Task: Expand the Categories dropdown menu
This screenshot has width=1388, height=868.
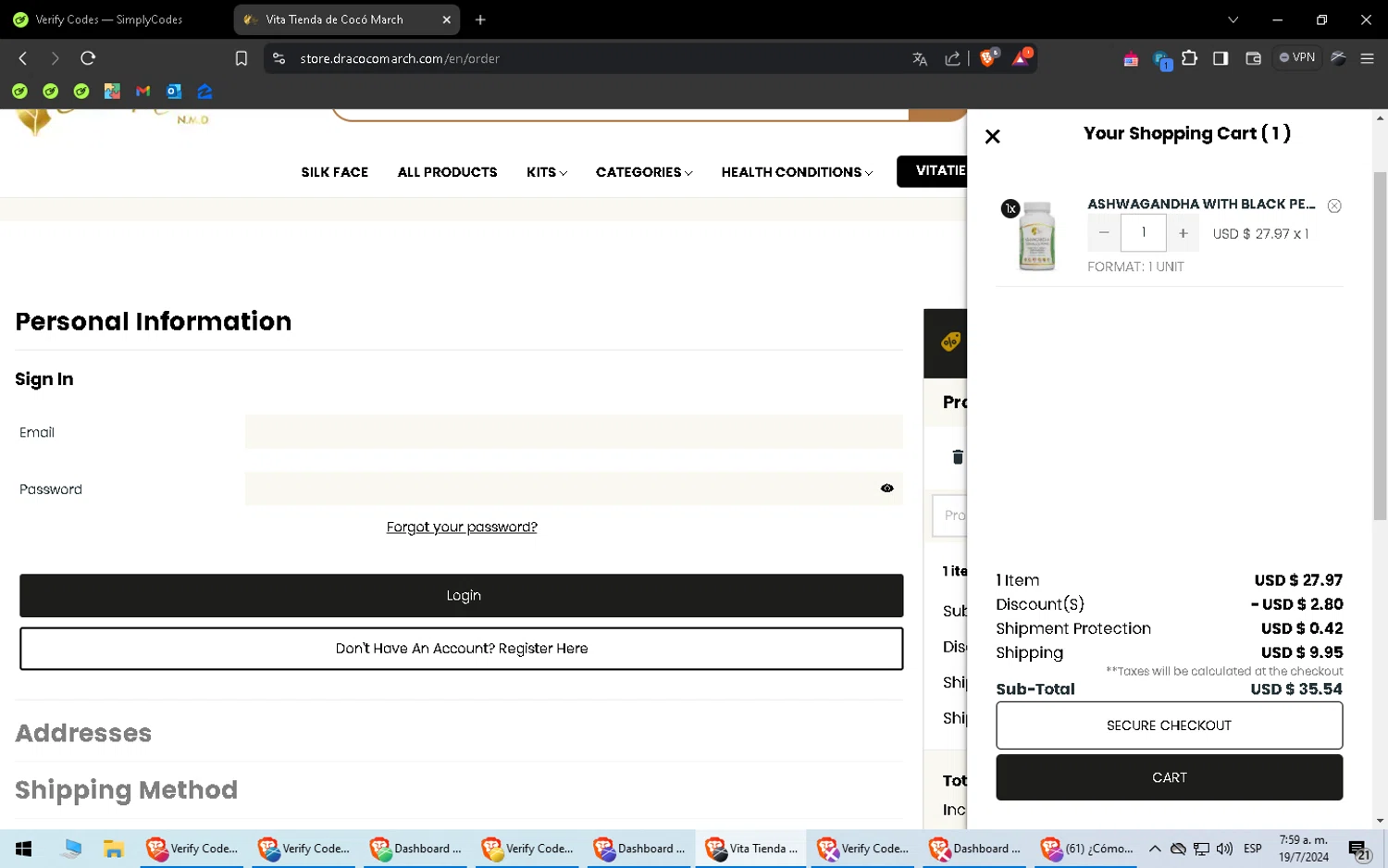Action: coord(644,172)
